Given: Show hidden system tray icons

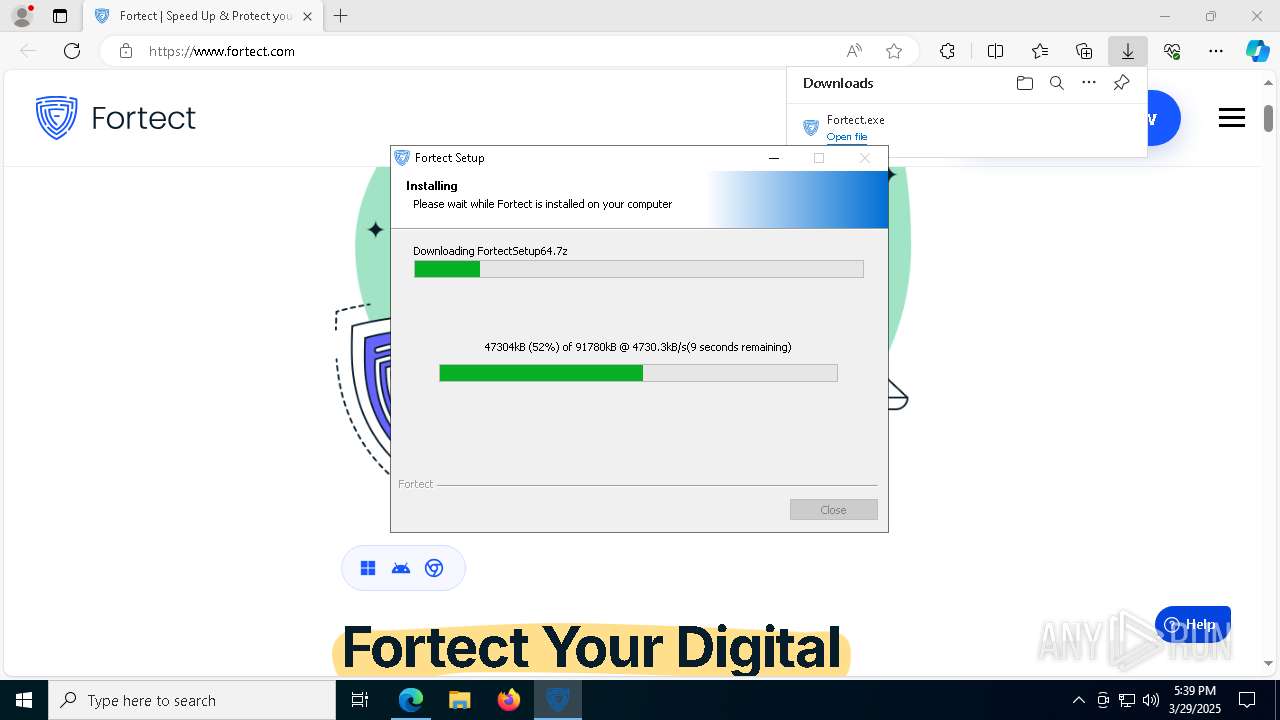Looking at the screenshot, I should click(1078, 700).
